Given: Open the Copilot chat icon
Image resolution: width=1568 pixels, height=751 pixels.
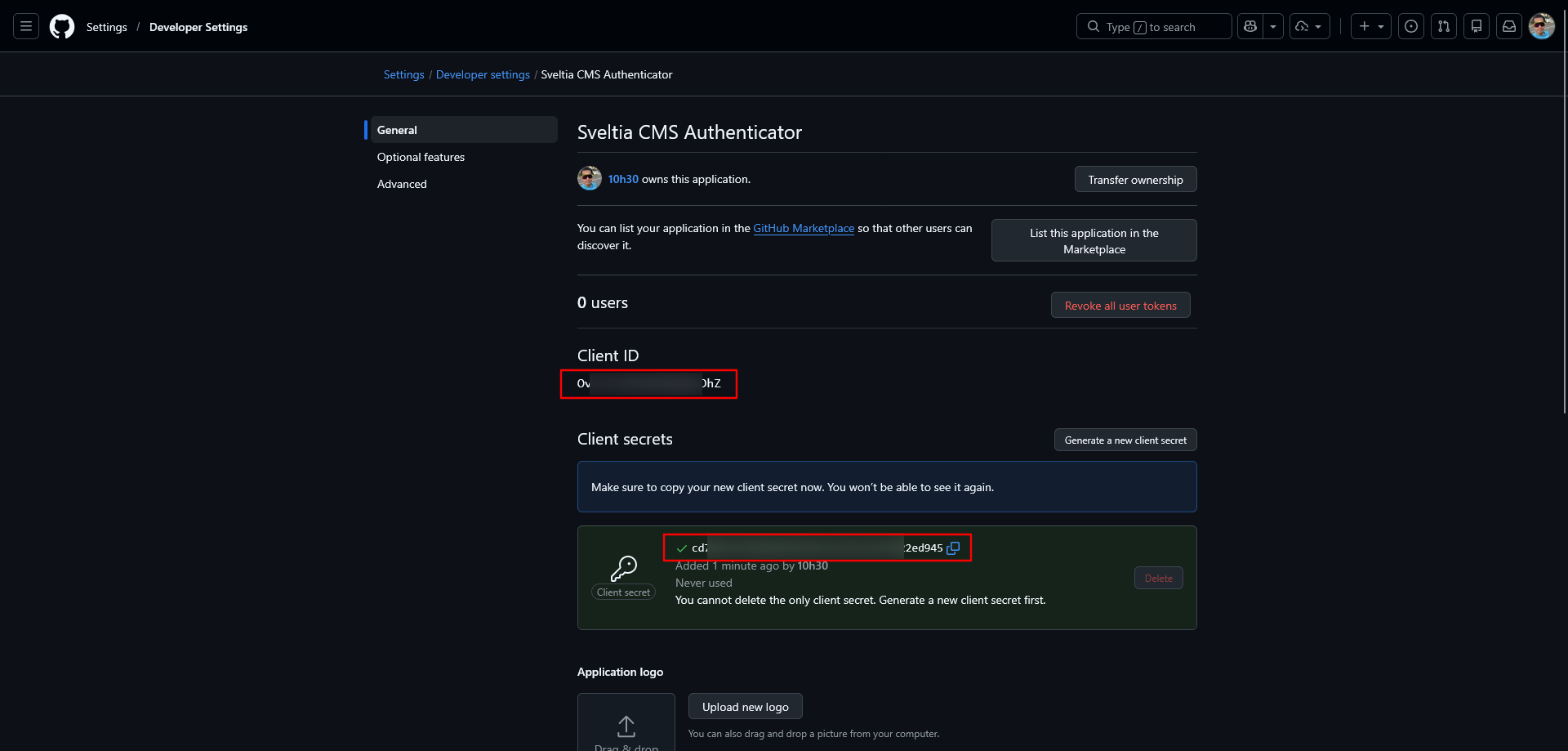Looking at the screenshot, I should (x=1250, y=27).
